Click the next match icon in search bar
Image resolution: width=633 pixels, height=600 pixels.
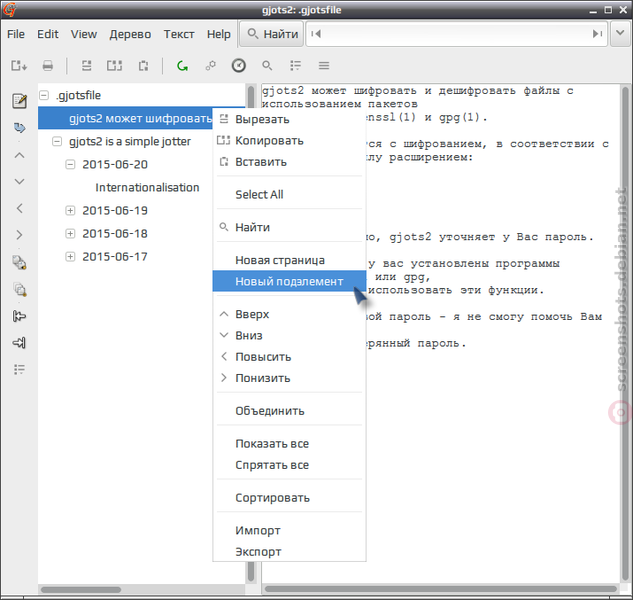(x=597, y=34)
